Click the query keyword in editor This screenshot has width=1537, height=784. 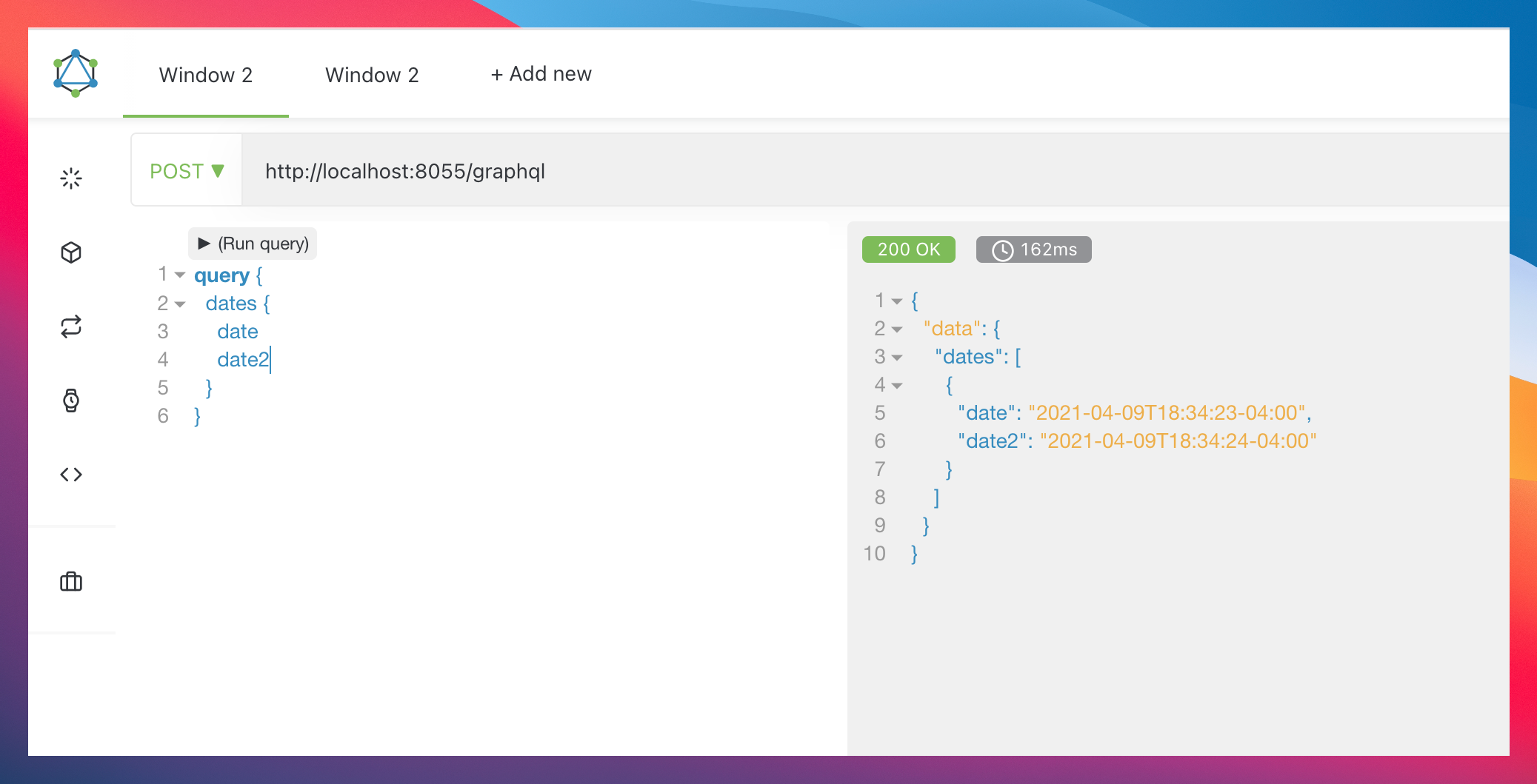tap(221, 275)
